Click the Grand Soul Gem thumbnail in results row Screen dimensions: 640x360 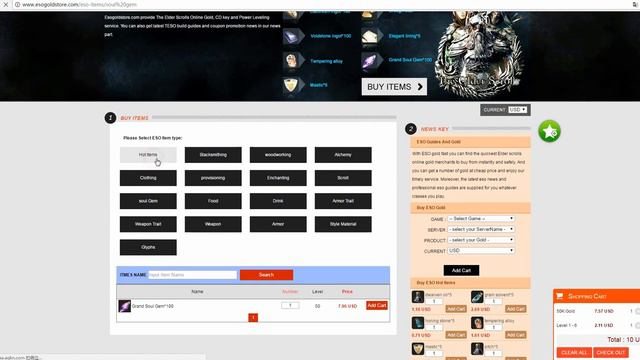124,306
